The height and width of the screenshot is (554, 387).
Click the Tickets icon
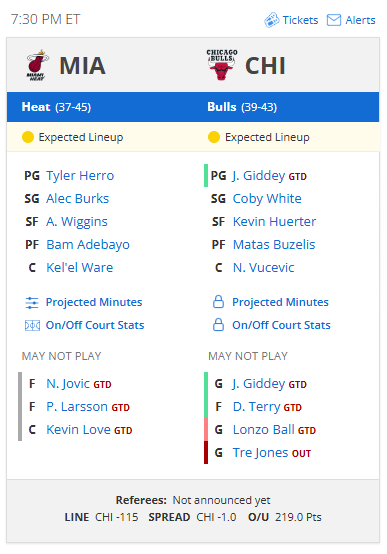271,20
